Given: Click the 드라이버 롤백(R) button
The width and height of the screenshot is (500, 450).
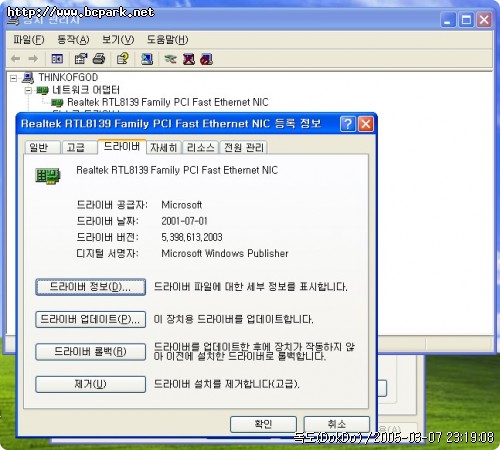Looking at the screenshot, I should tap(90, 352).
